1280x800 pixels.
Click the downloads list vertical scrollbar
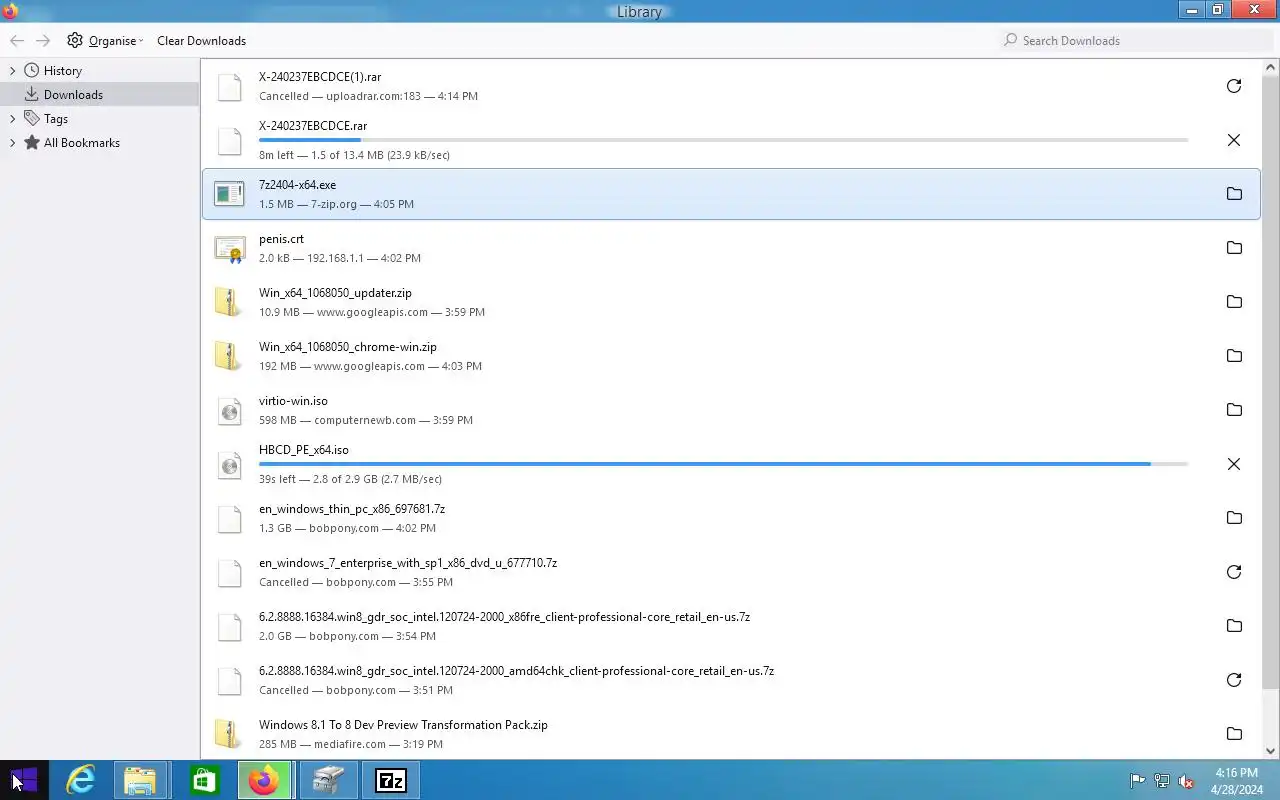pos(1271,383)
